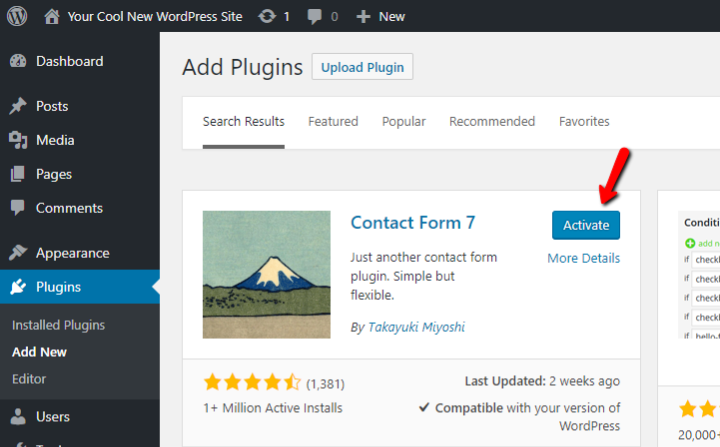Screen dimensions: 720x447
Task: Open author Takayuki Miyoshi link
Action: pyautogui.click(x=416, y=327)
